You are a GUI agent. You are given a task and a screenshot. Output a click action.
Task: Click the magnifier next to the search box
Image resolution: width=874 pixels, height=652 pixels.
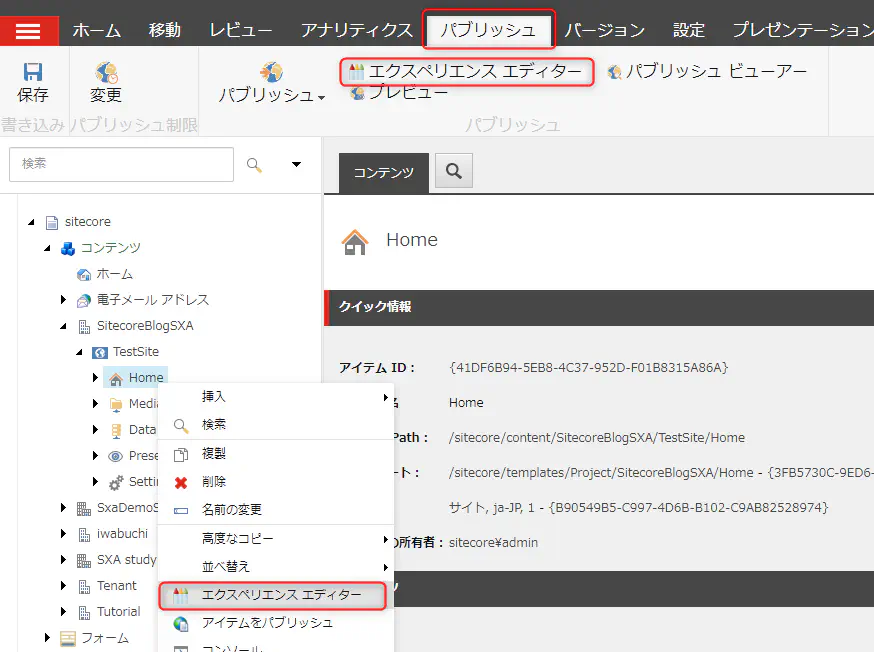[254, 164]
